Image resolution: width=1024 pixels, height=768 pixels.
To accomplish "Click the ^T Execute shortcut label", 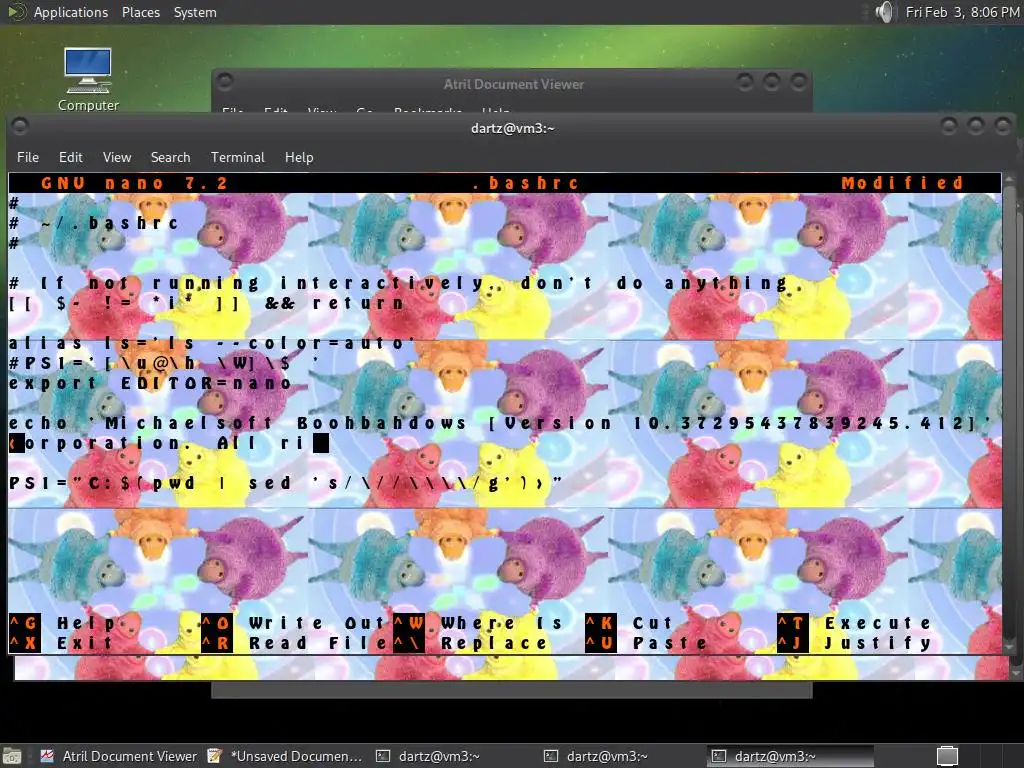I will coord(854,623).
